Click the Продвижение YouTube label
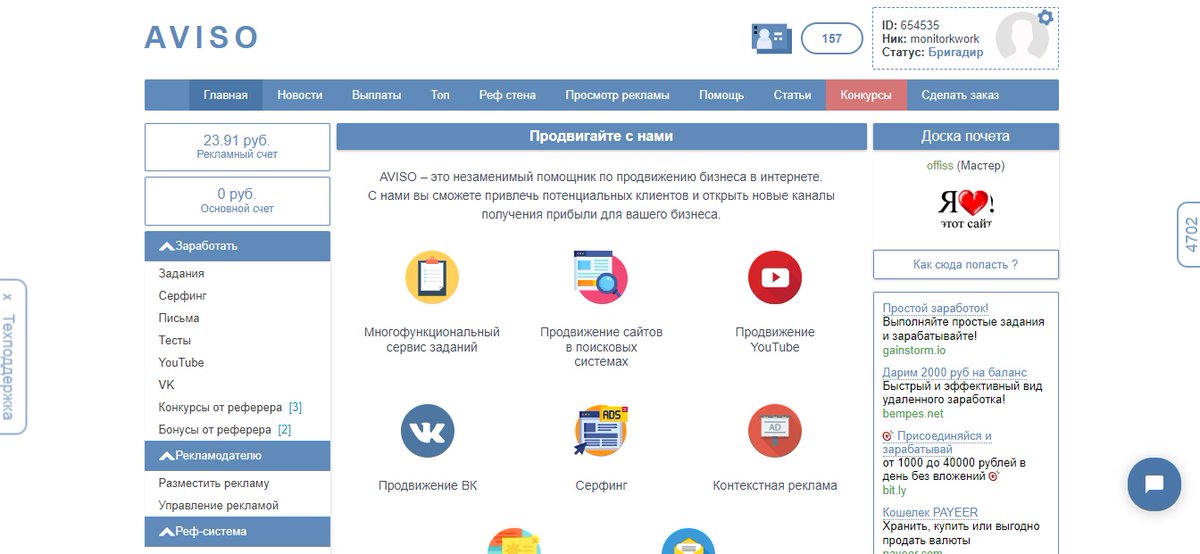This screenshot has width=1200, height=554. click(x=775, y=340)
